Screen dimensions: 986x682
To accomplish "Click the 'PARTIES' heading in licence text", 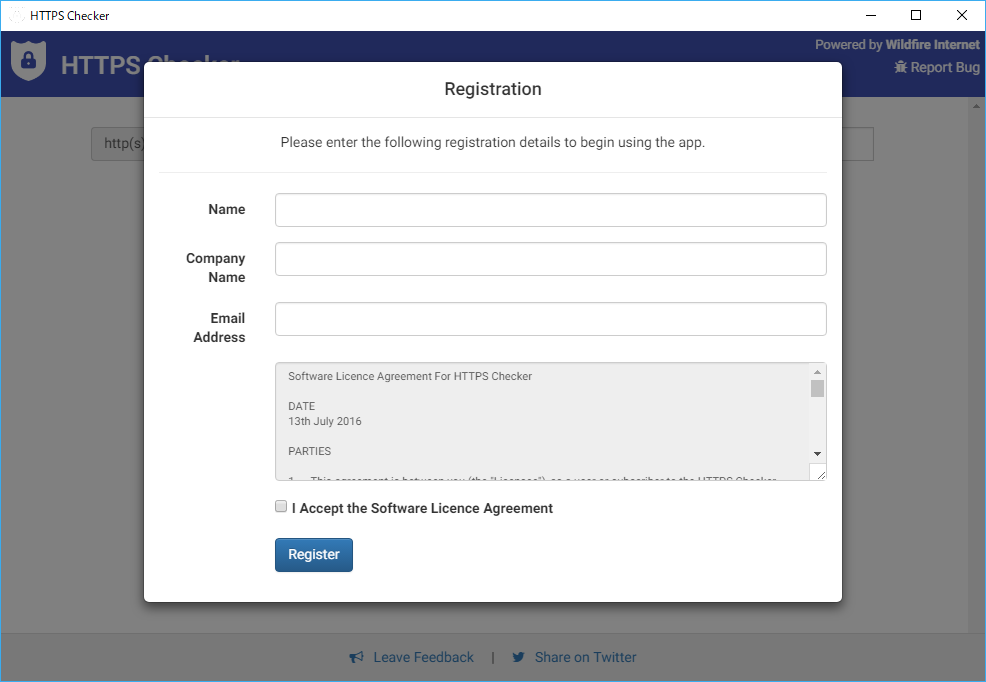I will [309, 451].
